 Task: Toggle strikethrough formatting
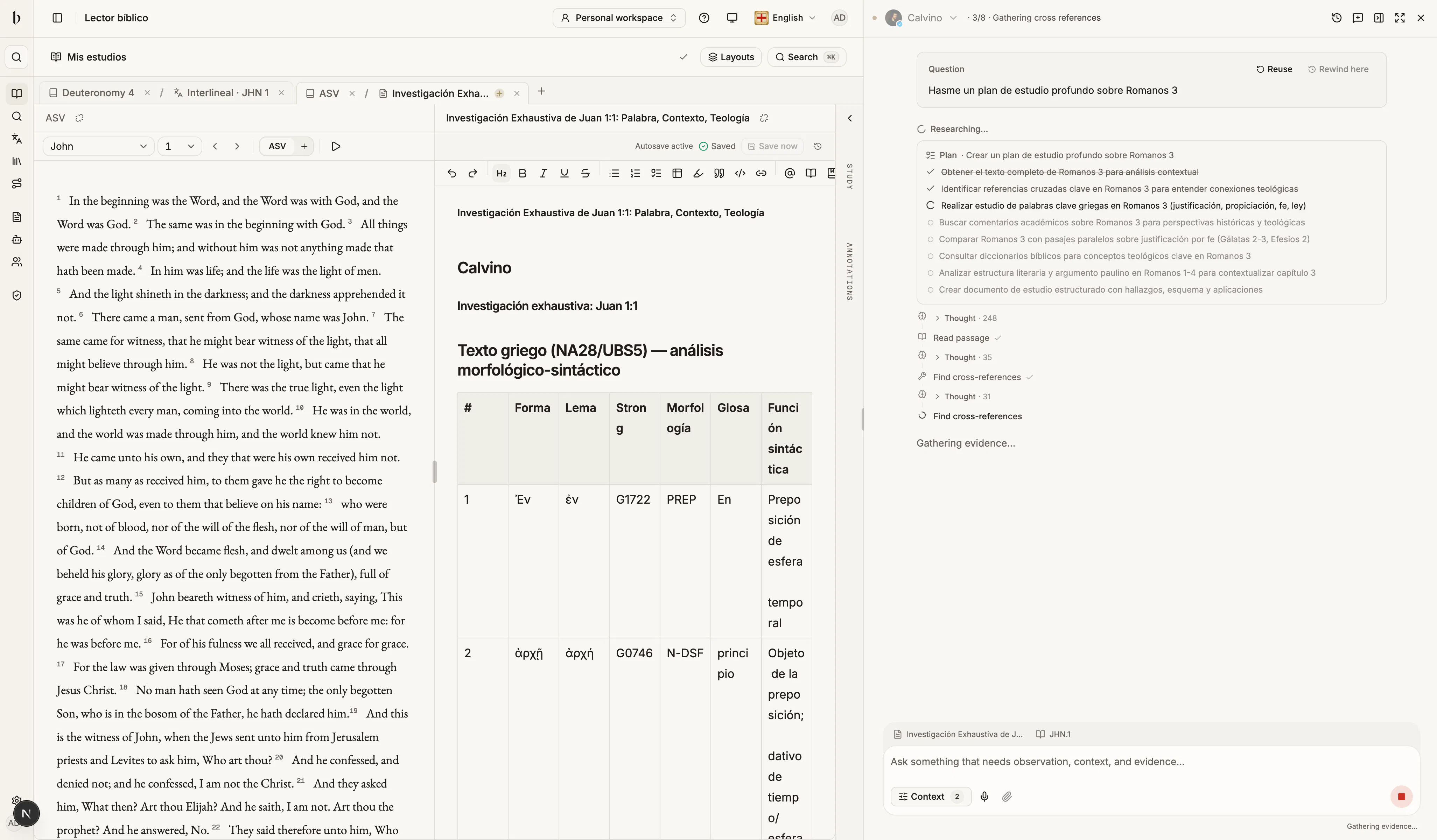click(586, 173)
